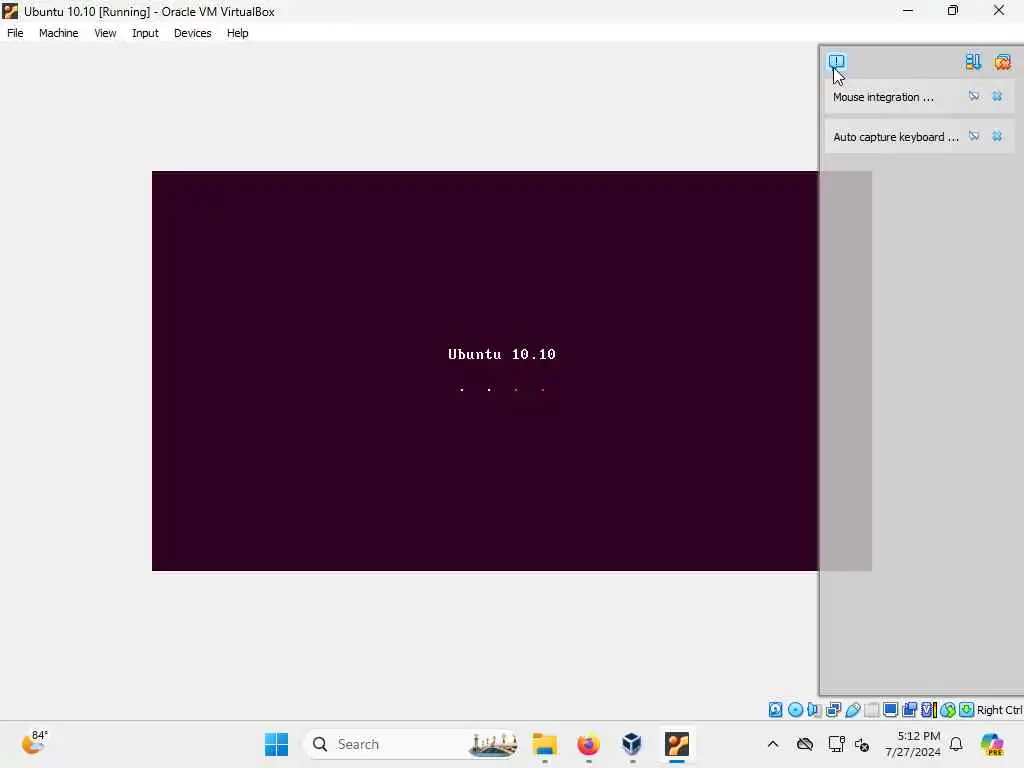Screen dimensions: 1024x768
Task: Open the Devices menu
Action: coord(193,33)
